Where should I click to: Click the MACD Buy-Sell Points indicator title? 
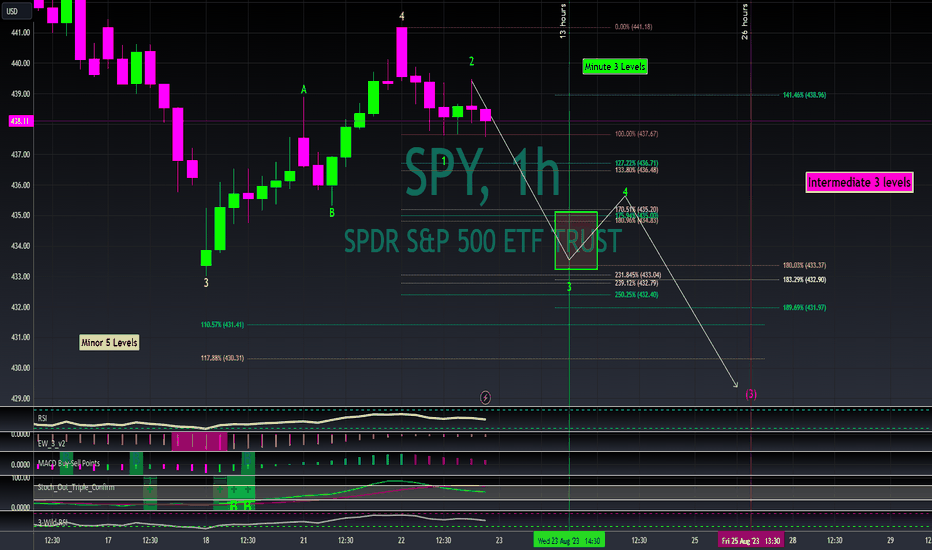[x=69, y=463]
